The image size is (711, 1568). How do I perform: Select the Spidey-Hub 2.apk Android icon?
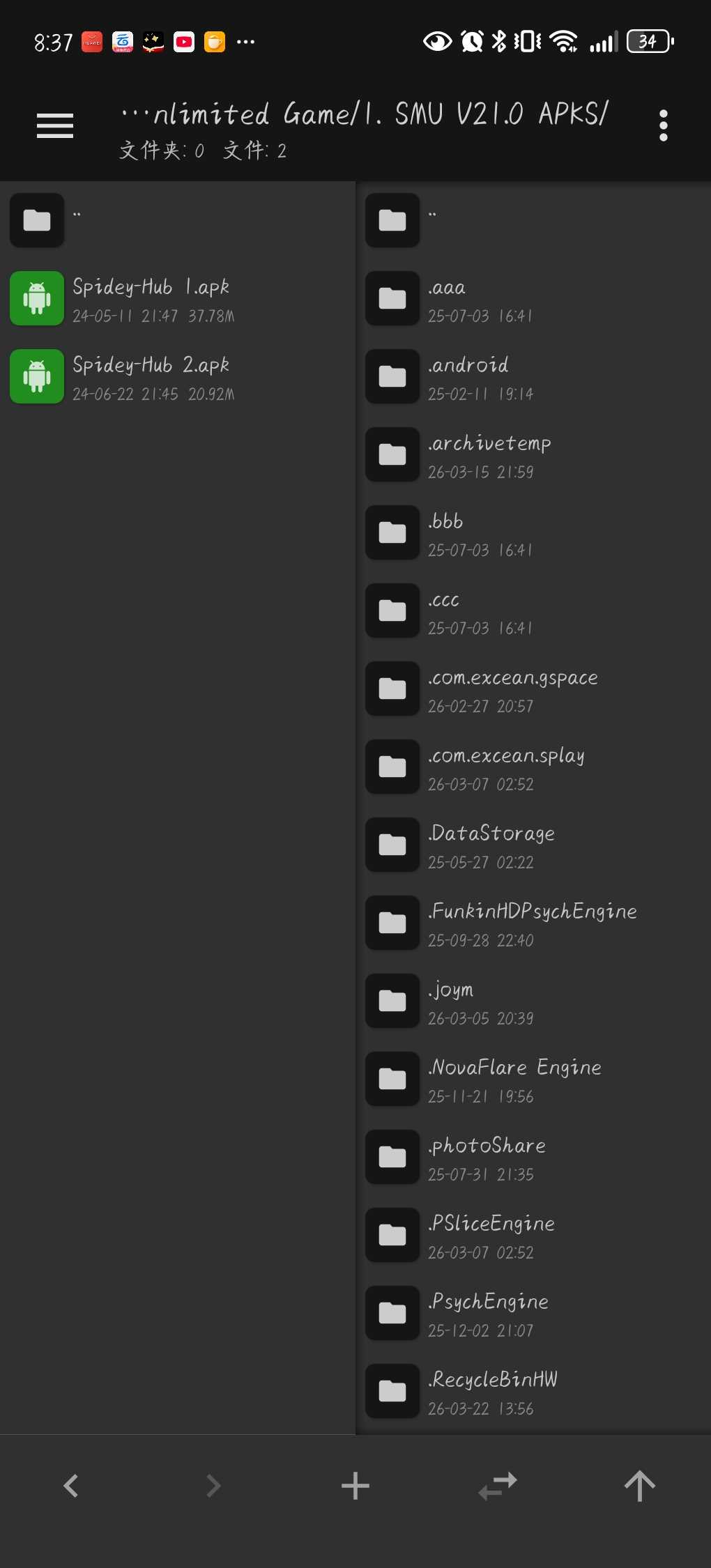click(x=37, y=376)
